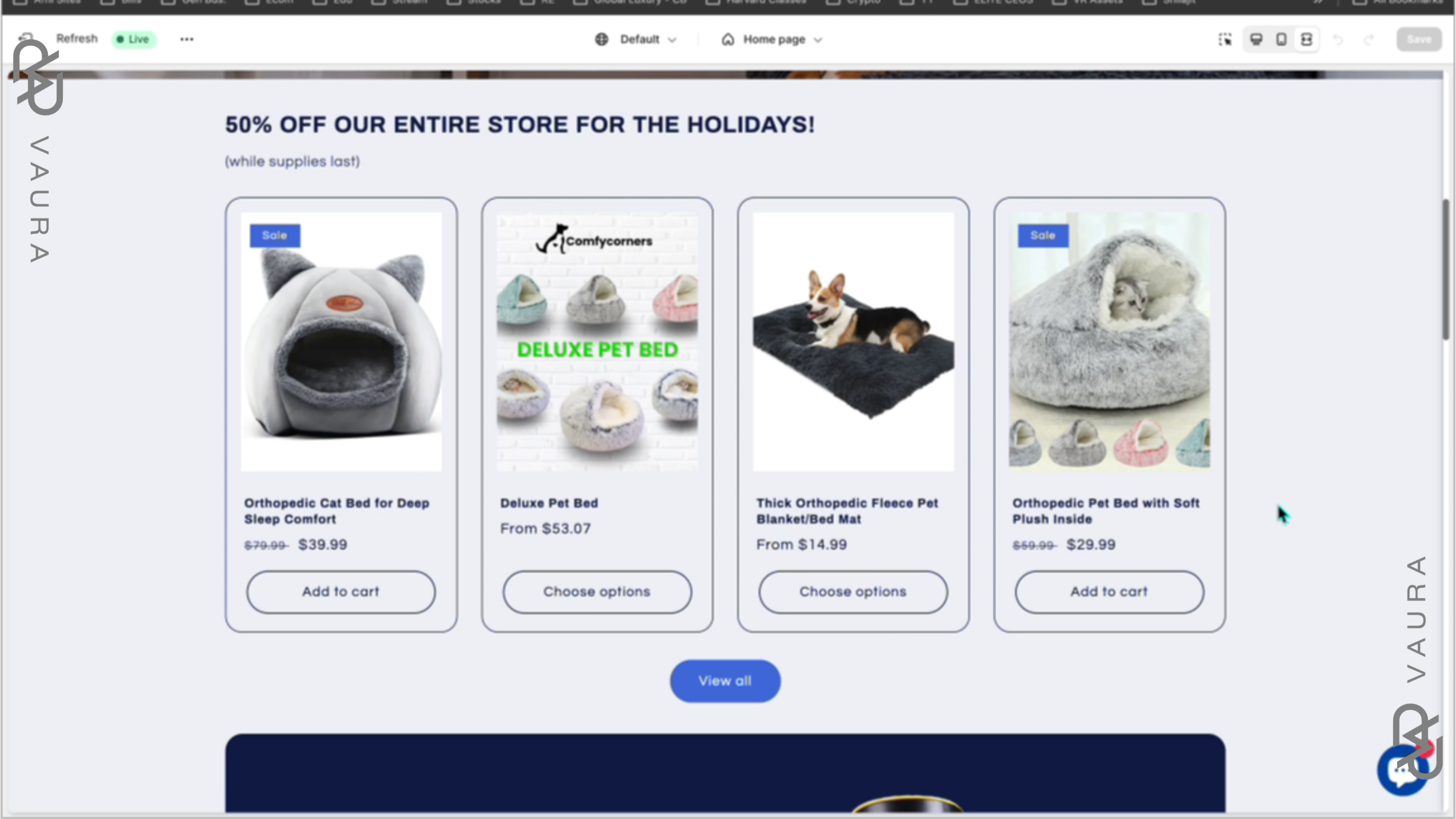Click the inspector selection tool icon
This screenshot has height=819, width=1456.
click(x=1225, y=39)
